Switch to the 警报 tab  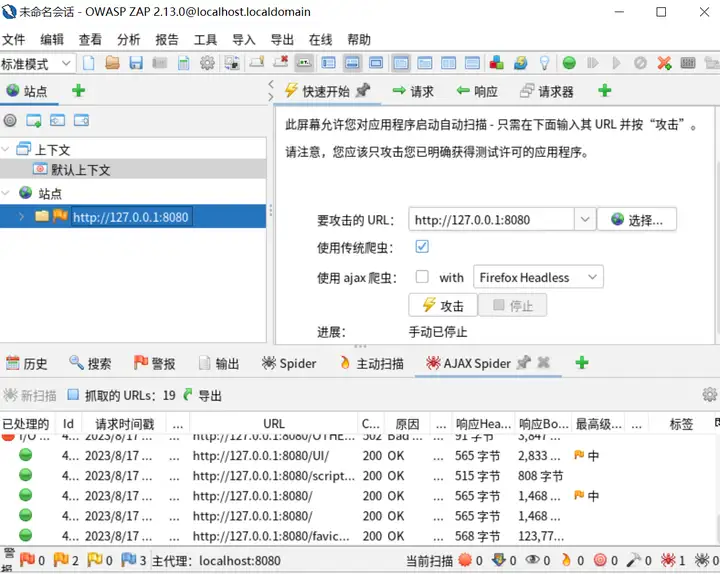coord(154,363)
